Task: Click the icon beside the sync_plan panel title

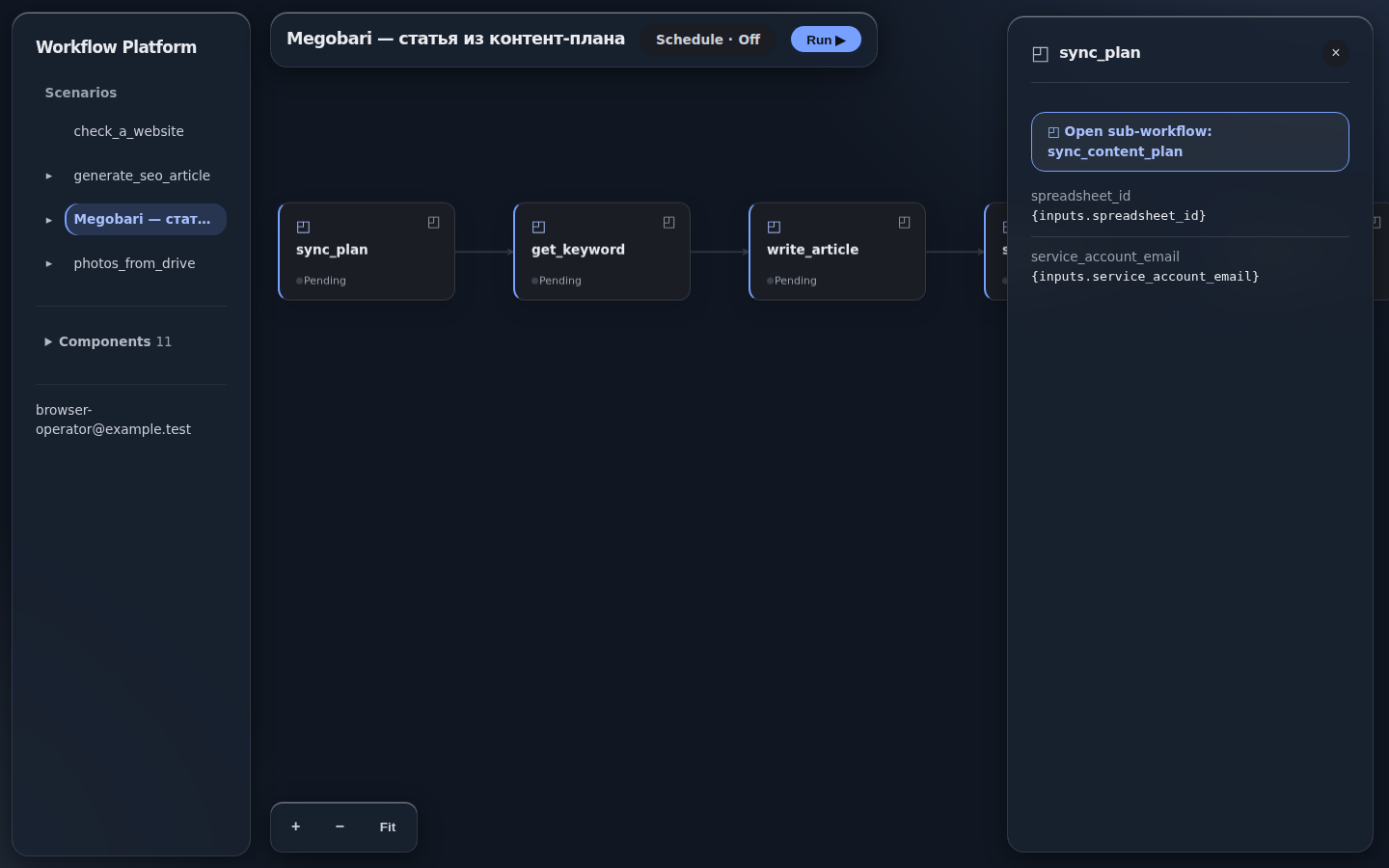Action: 1040,54
